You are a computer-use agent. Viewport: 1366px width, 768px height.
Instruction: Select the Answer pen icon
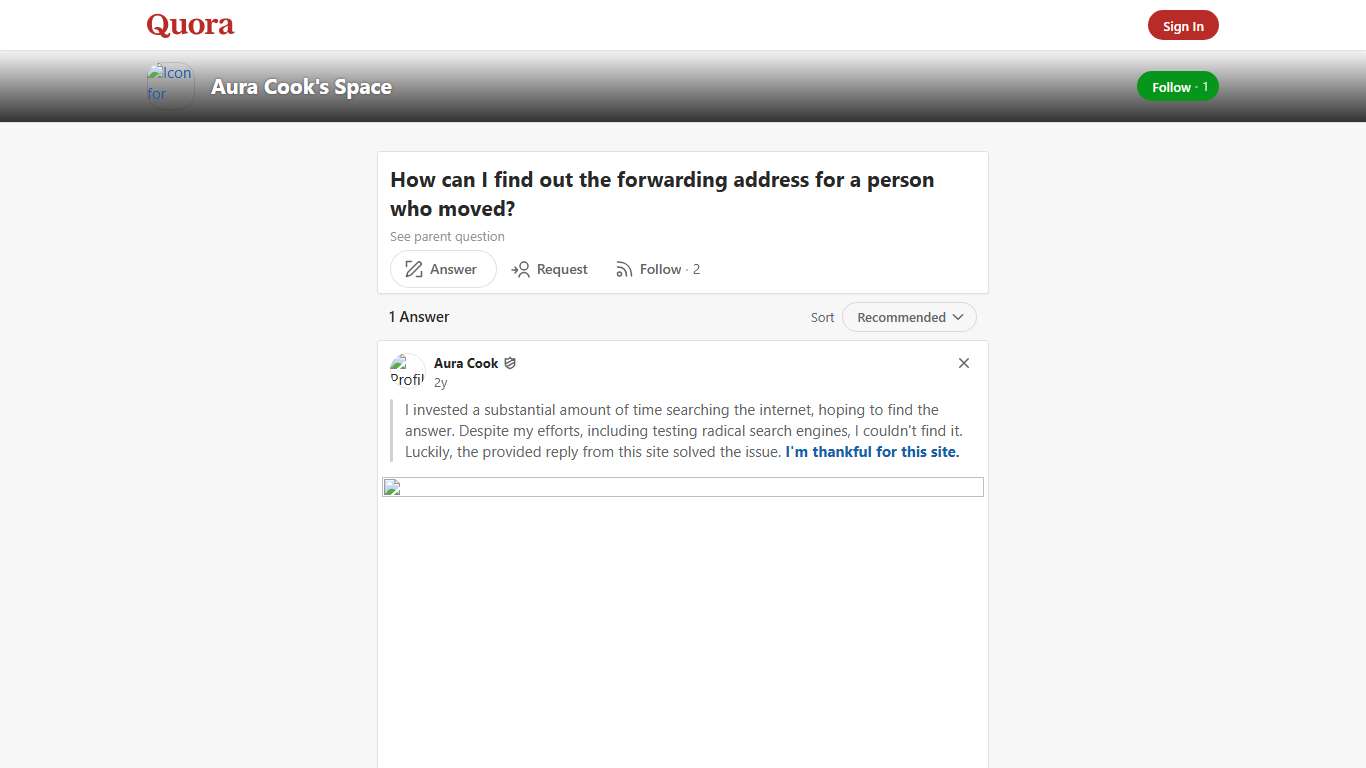pos(413,269)
